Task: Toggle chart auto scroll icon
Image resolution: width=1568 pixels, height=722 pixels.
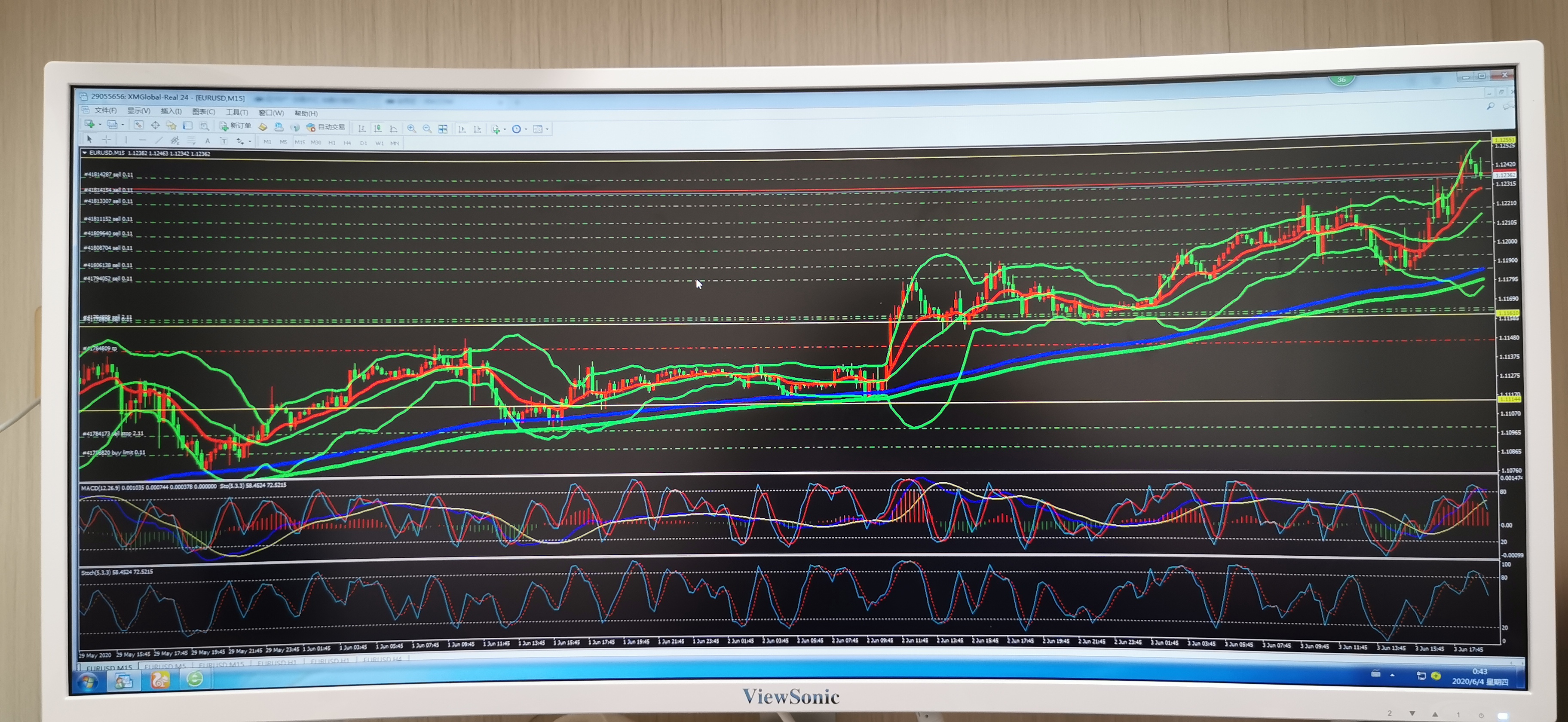Action: pos(462,129)
